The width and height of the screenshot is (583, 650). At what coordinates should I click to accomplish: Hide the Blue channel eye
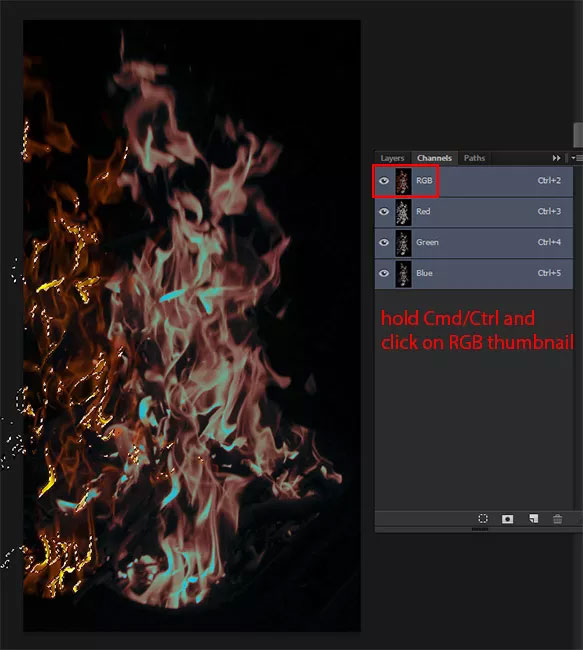pyautogui.click(x=384, y=273)
